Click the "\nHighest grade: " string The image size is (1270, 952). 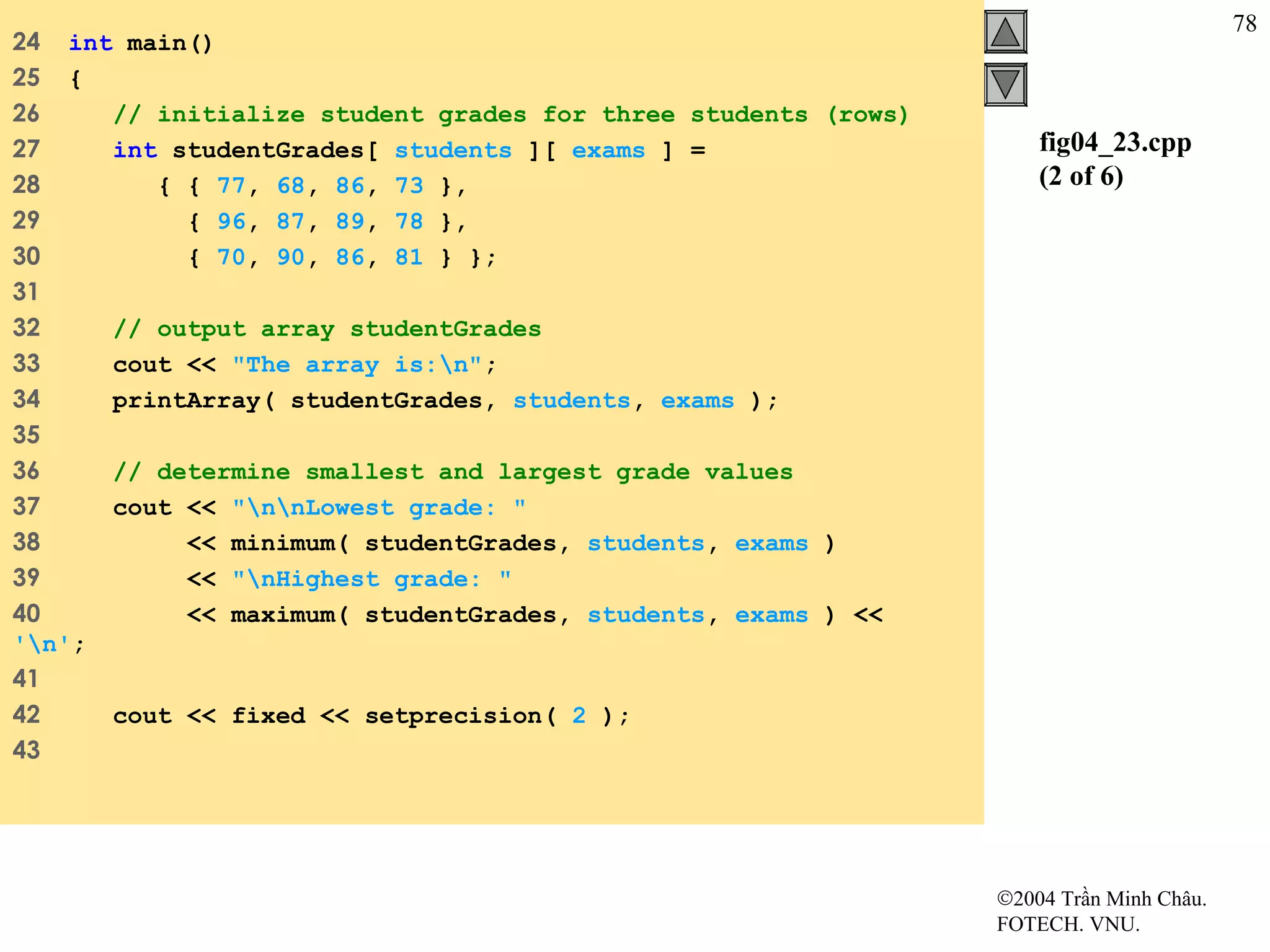pyautogui.click(x=371, y=580)
